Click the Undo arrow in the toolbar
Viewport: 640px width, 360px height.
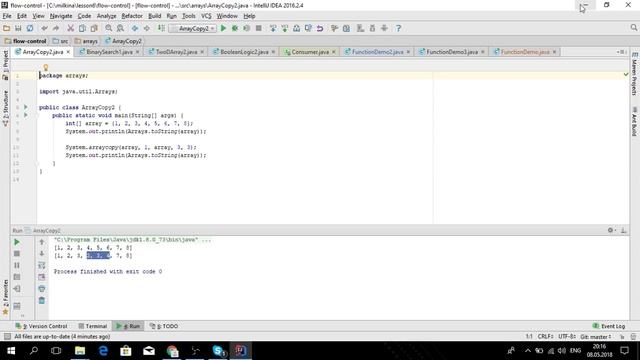click(44, 28)
